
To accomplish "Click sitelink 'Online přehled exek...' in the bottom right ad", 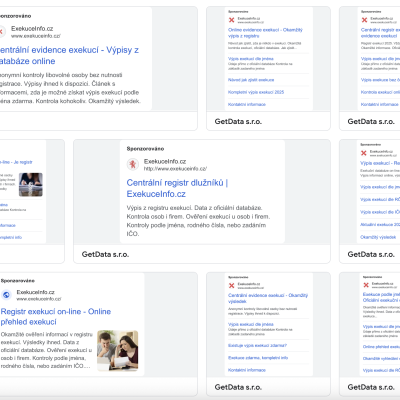I will pyautogui.click(x=381, y=347).
